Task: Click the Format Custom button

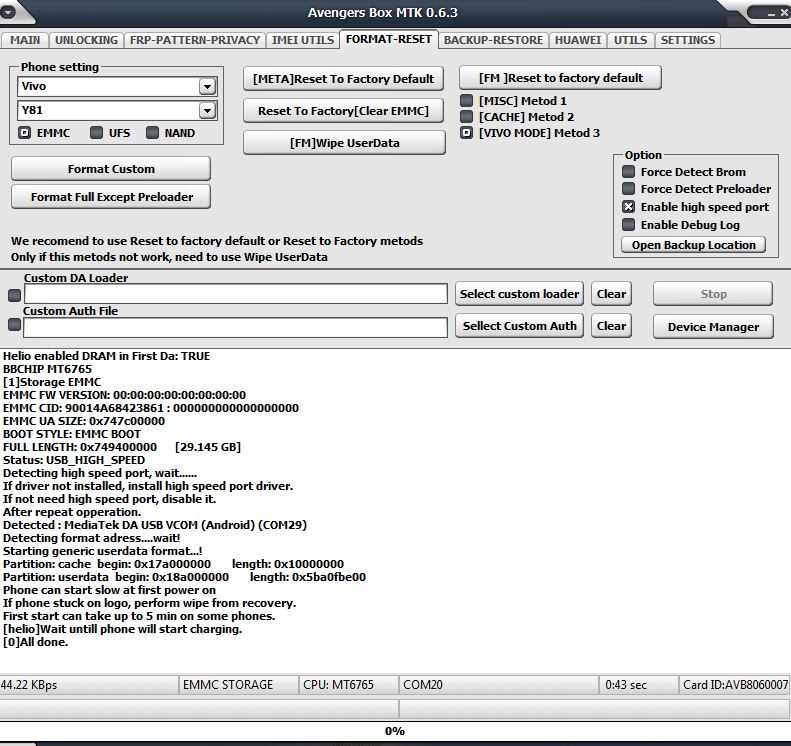Action: click(x=111, y=169)
